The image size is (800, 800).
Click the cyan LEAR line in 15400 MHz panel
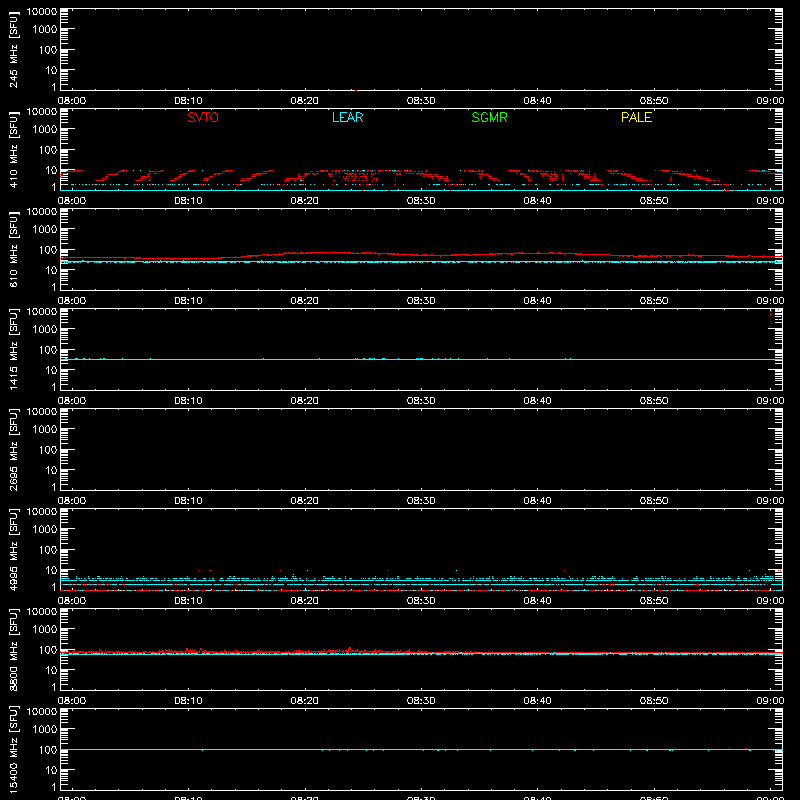(x=421, y=749)
